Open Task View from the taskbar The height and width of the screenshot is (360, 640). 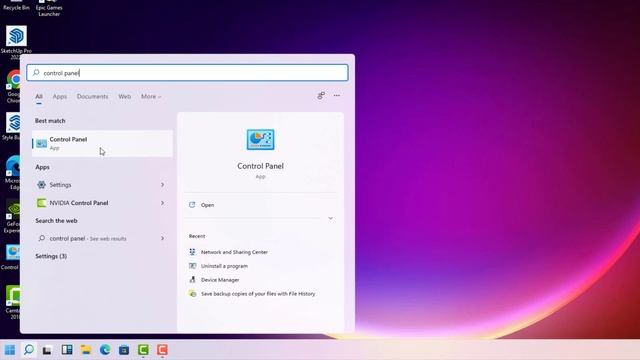click(x=47, y=350)
